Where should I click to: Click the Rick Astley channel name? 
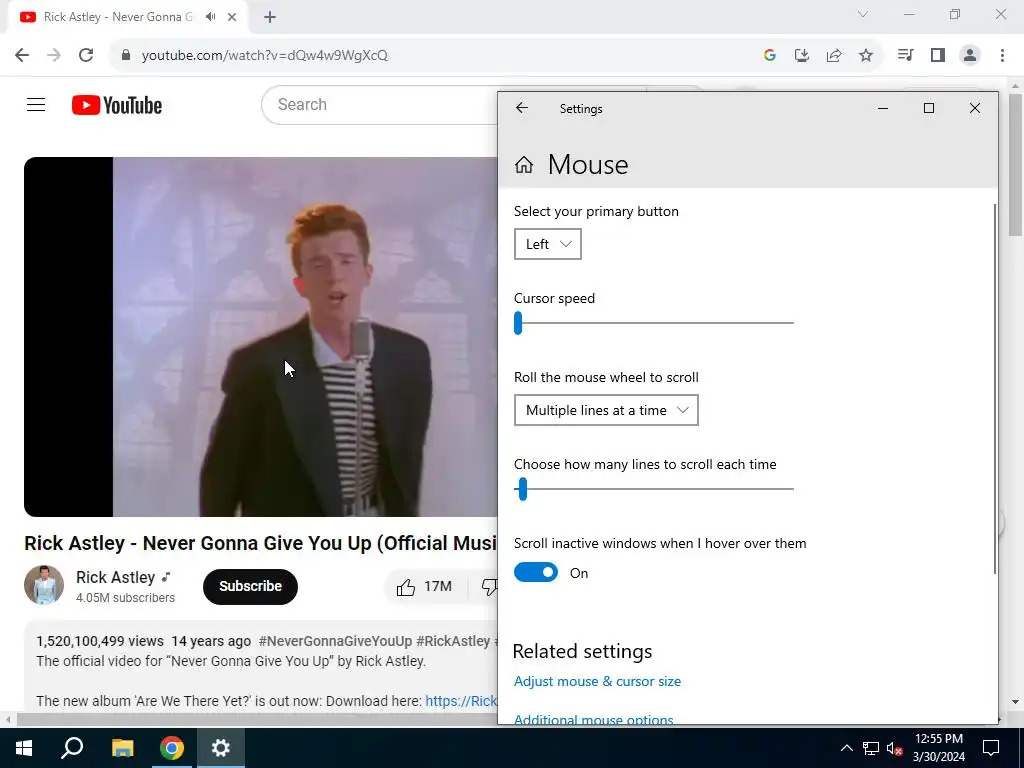(x=116, y=577)
